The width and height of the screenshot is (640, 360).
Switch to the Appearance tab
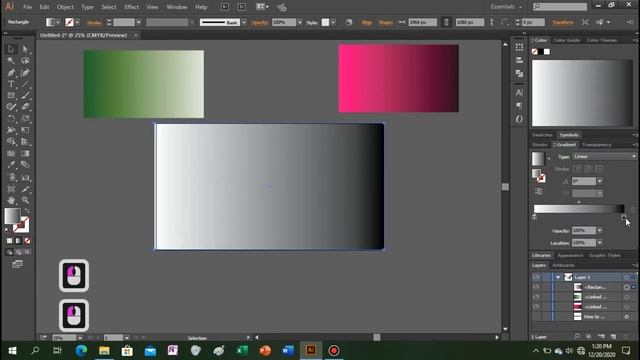570,256
